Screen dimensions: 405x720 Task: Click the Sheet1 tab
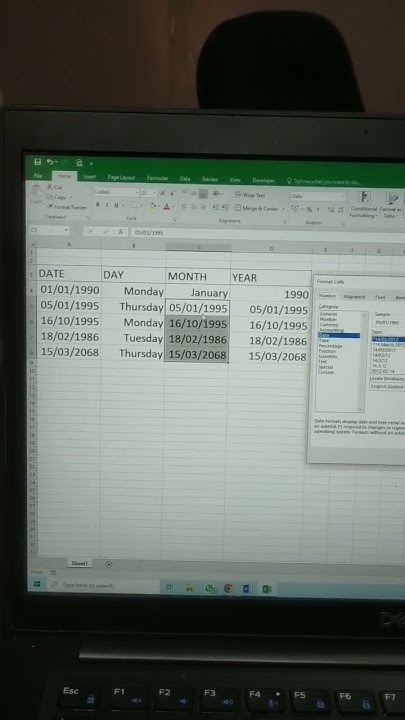[x=79, y=563]
